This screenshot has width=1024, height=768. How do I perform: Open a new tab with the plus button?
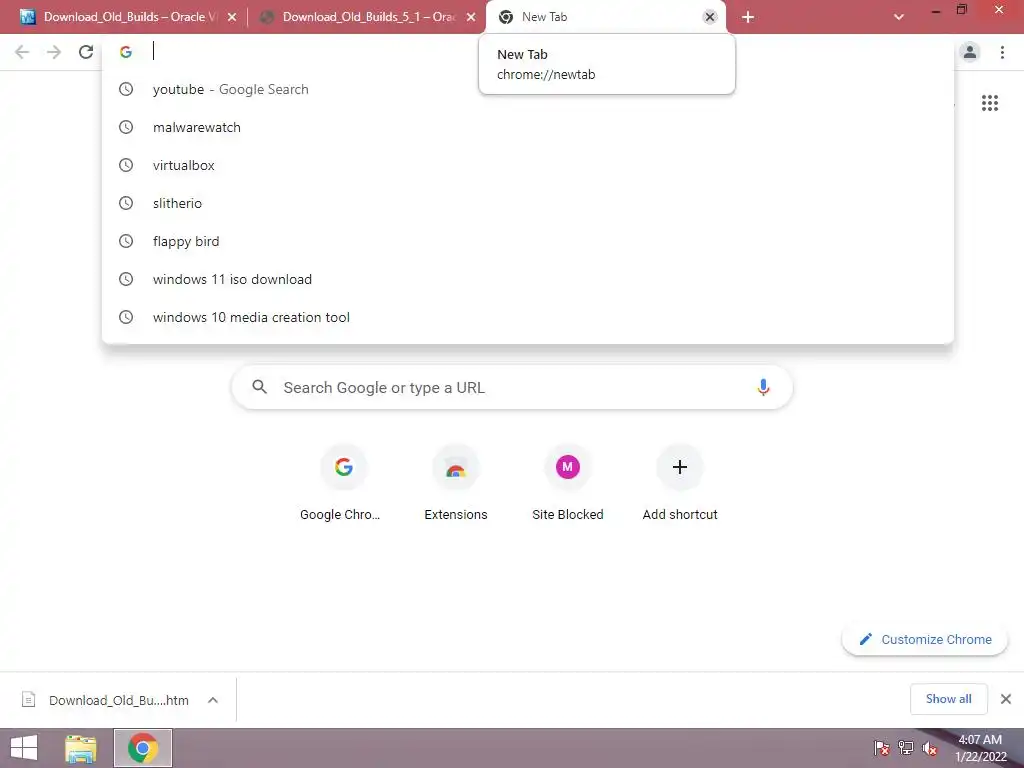(748, 17)
